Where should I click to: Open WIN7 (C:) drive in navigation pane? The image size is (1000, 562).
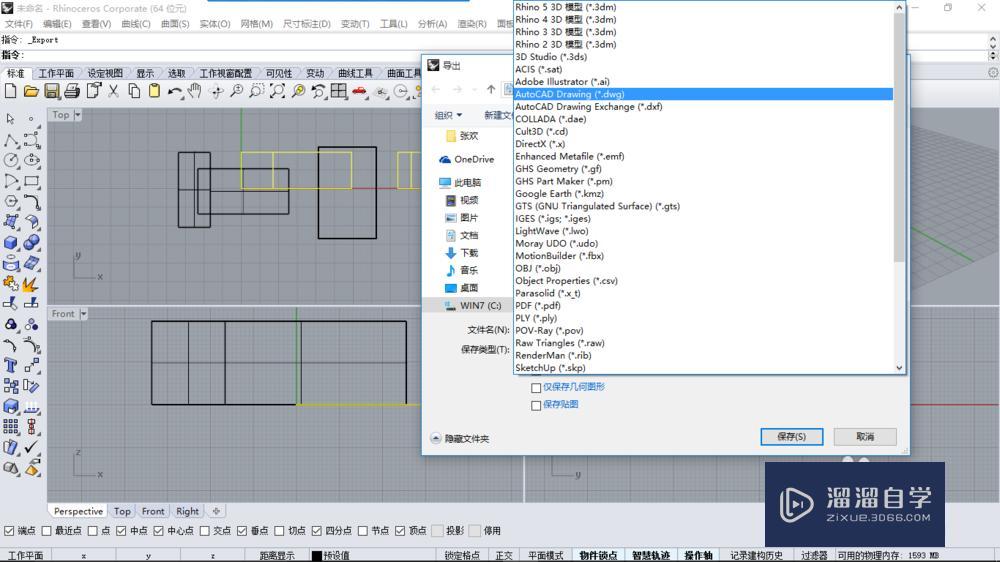click(473, 306)
